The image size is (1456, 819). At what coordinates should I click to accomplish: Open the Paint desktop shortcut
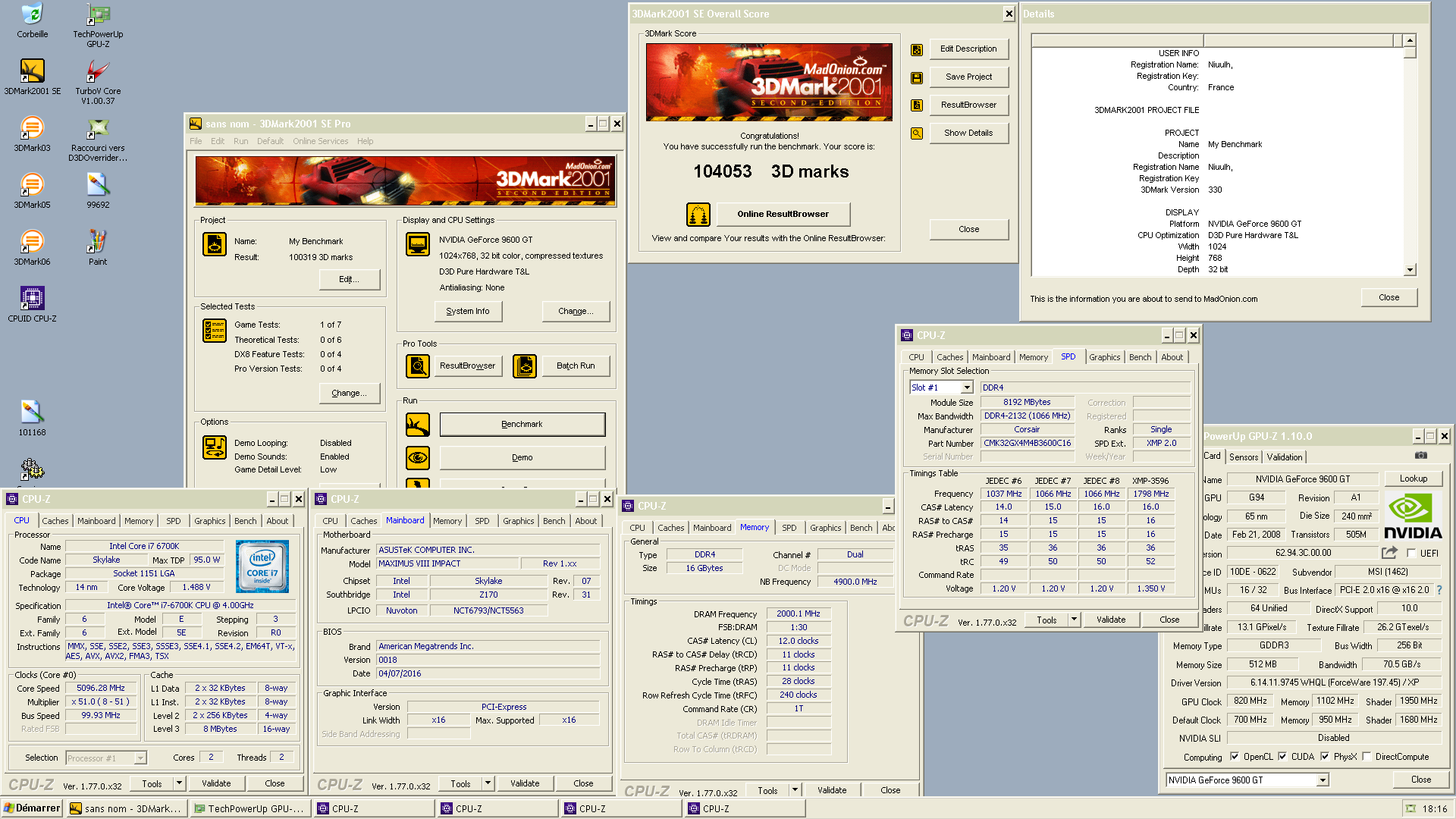98,247
